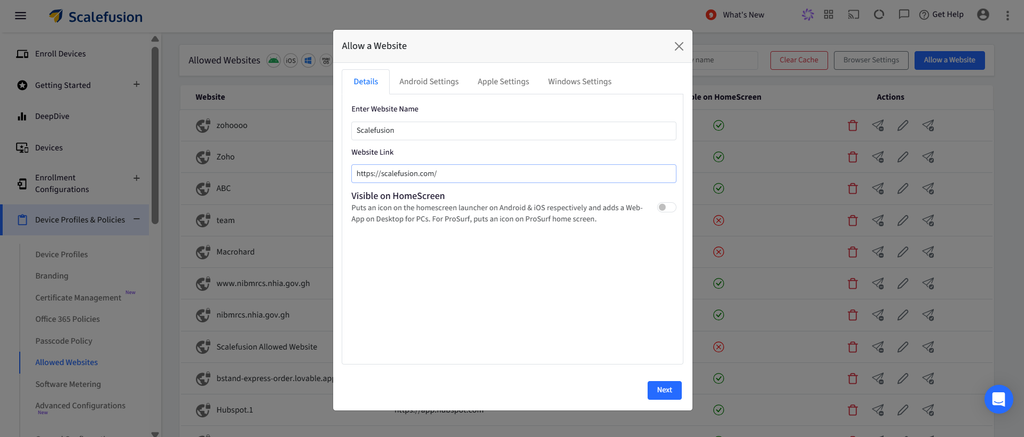Click the sidebar vertical scrollbar
Image resolution: width=1024 pixels, height=437 pixels.
(x=155, y=135)
